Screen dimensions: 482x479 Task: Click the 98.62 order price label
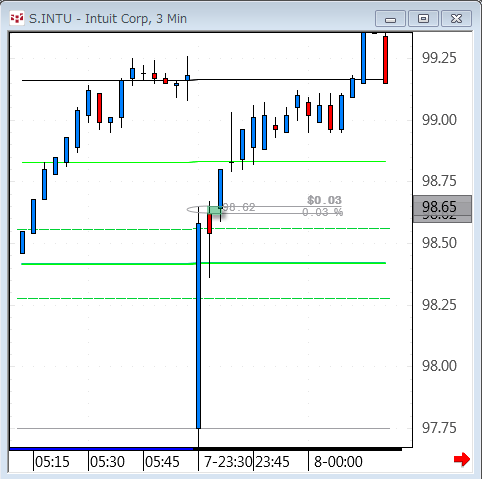point(239,207)
